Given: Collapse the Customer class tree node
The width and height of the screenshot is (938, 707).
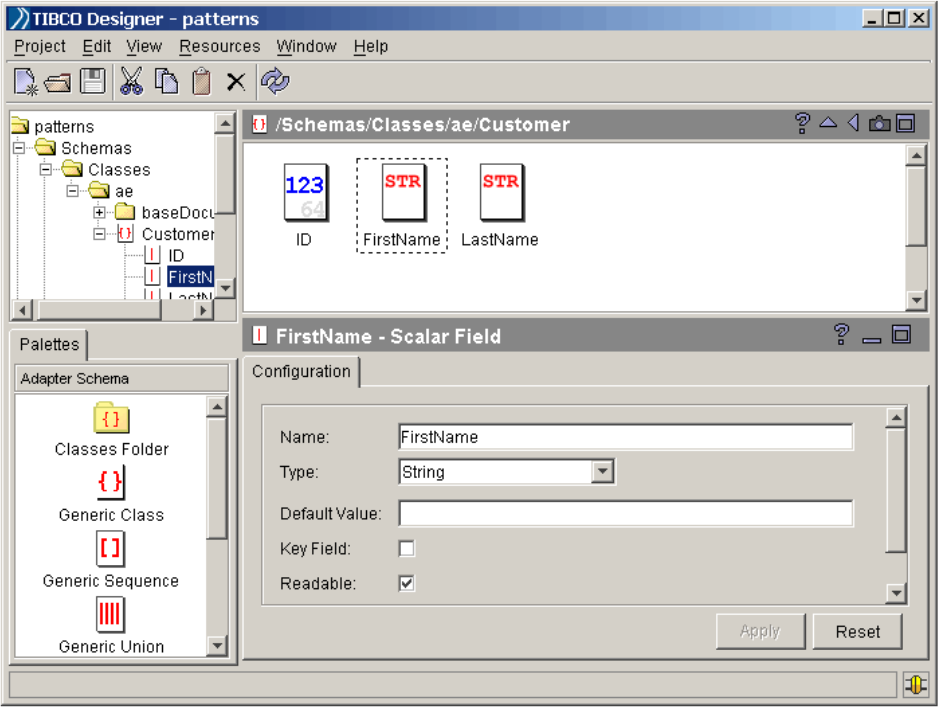Looking at the screenshot, I should [x=99, y=234].
